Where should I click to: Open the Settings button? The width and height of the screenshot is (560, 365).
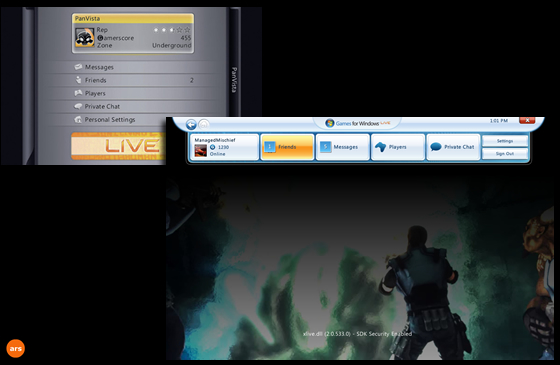point(505,141)
